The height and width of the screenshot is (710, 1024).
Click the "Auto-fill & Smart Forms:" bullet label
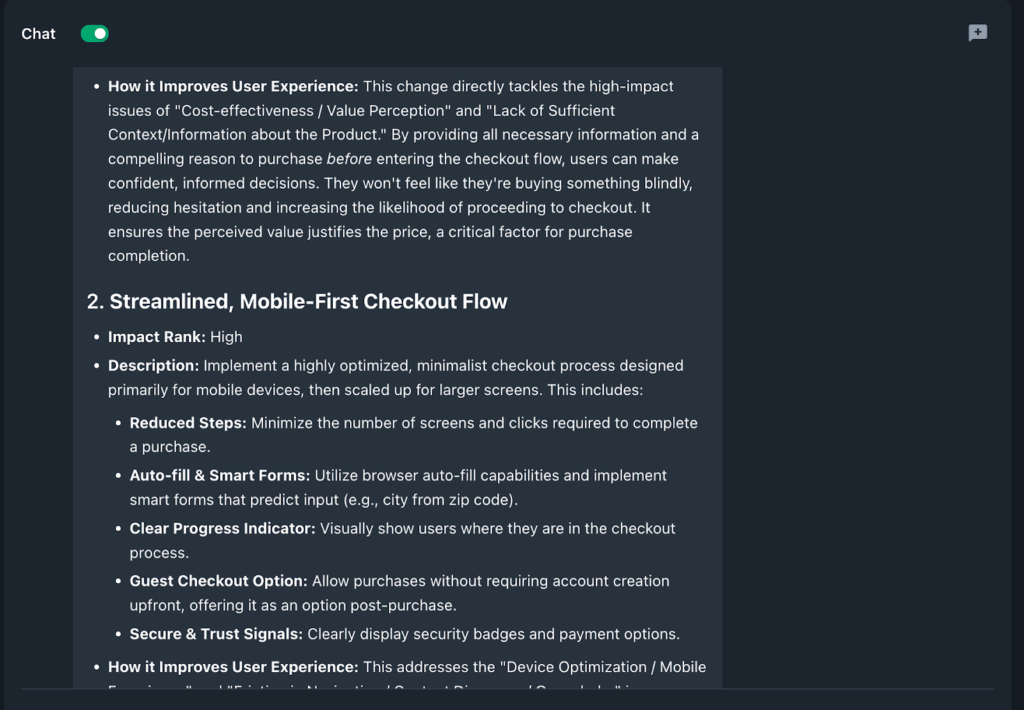220,475
